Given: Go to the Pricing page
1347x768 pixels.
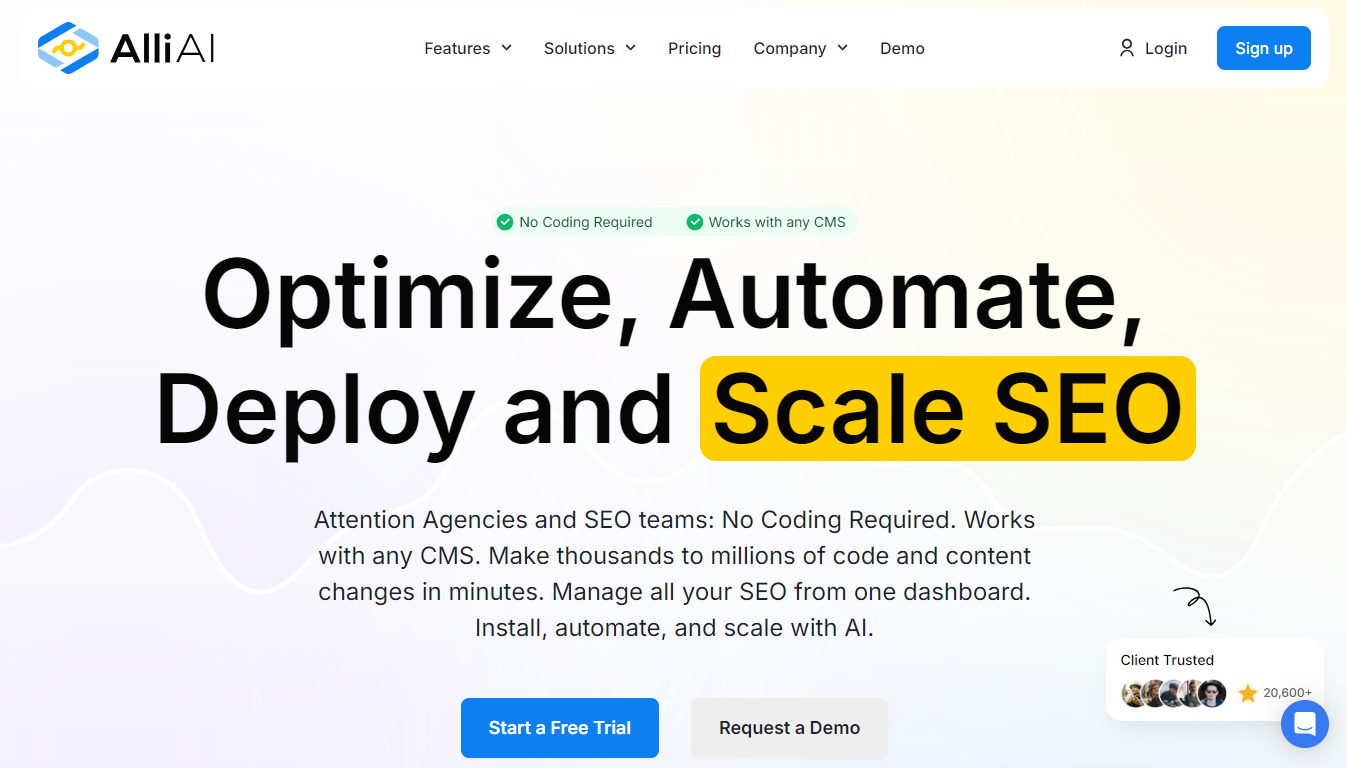Looking at the screenshot, I should coord(694,48).
